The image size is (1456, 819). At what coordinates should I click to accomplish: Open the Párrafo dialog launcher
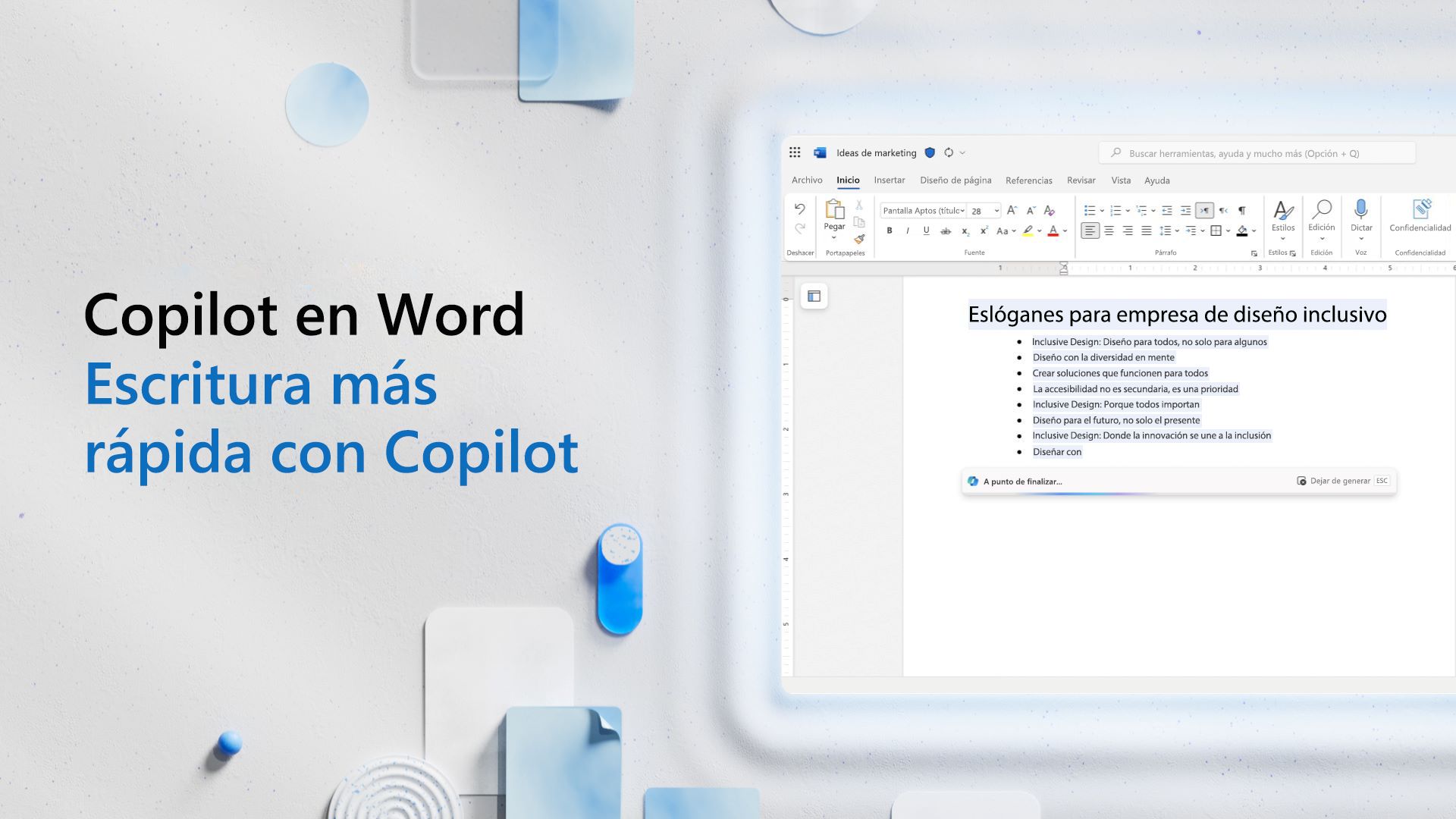point(1254,253)
